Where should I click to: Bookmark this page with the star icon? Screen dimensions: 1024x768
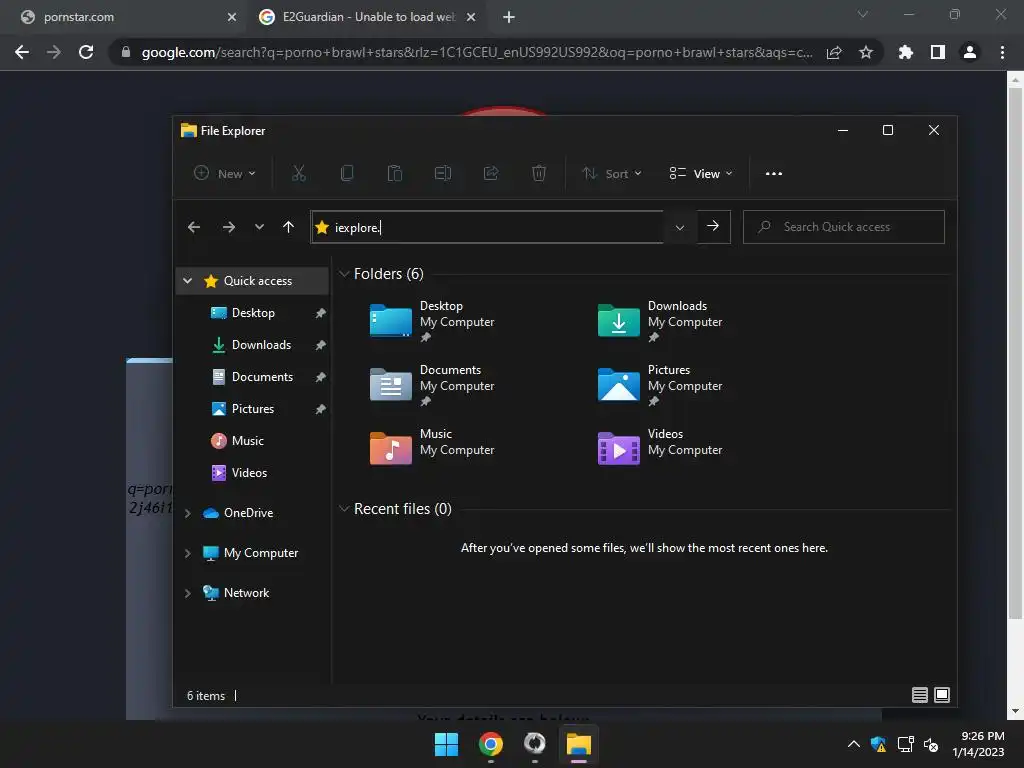(x=866, y=52)
